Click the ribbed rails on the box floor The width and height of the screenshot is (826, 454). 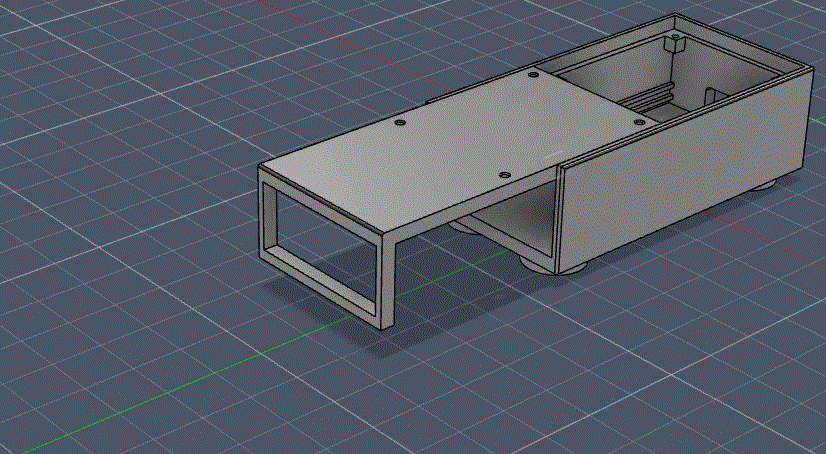[645, 98]
